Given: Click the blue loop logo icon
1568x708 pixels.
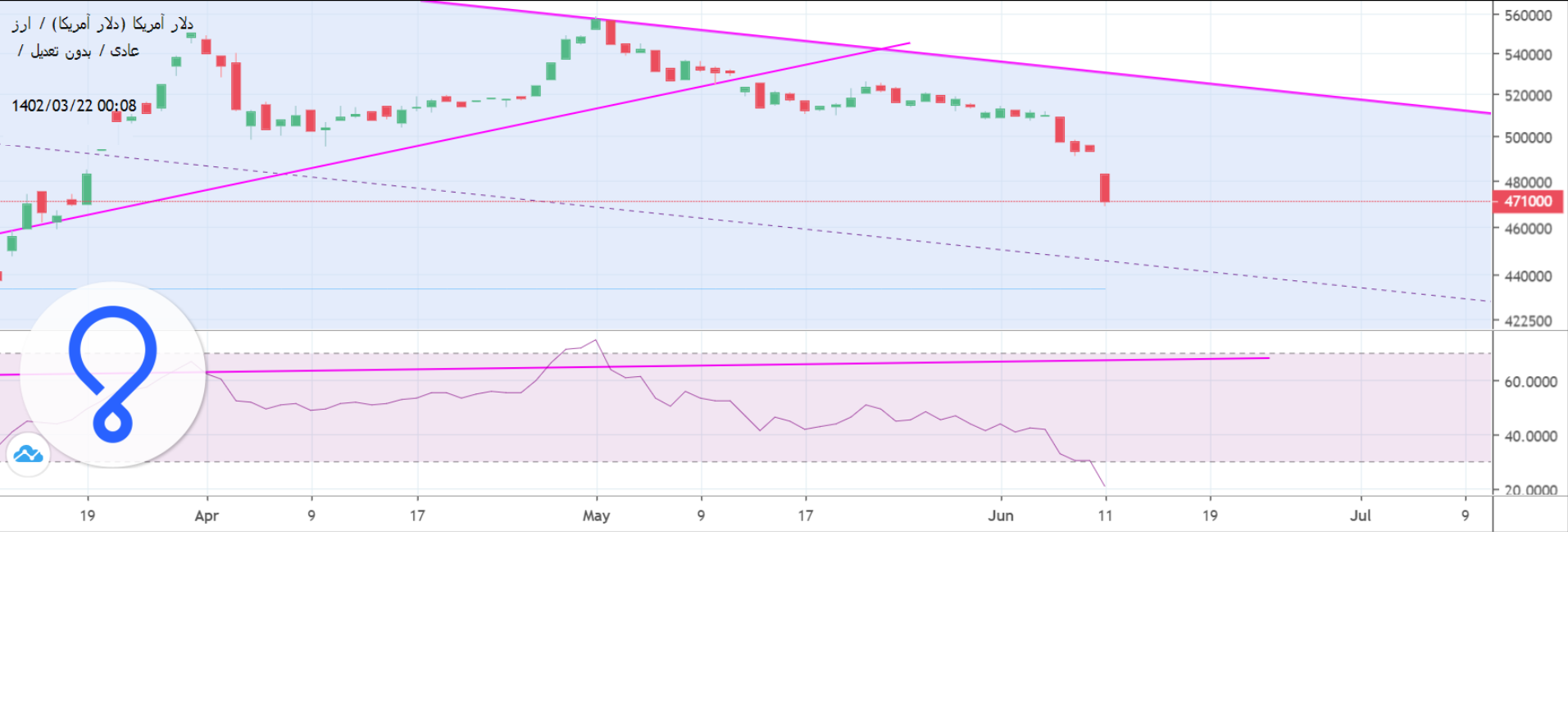Looking at the screenshot, I should click(x=112, y=374).
